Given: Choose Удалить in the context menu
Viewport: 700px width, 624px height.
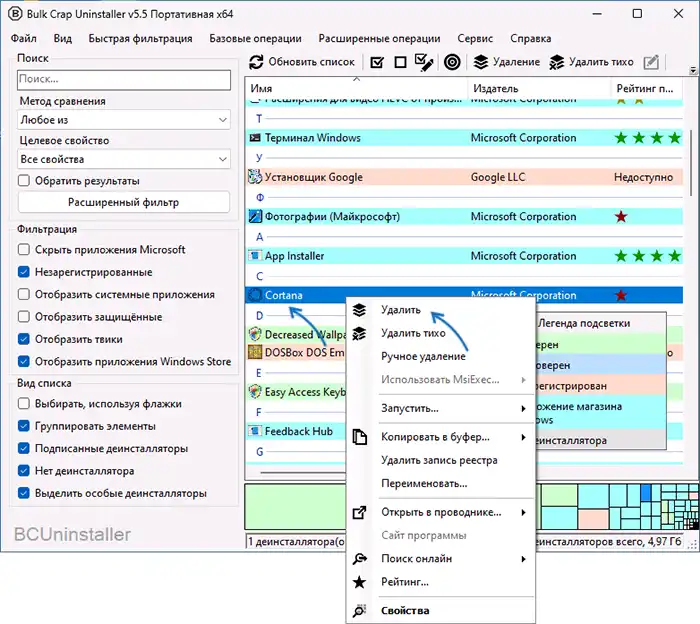Looking at the screenshot, I should 401,310.
